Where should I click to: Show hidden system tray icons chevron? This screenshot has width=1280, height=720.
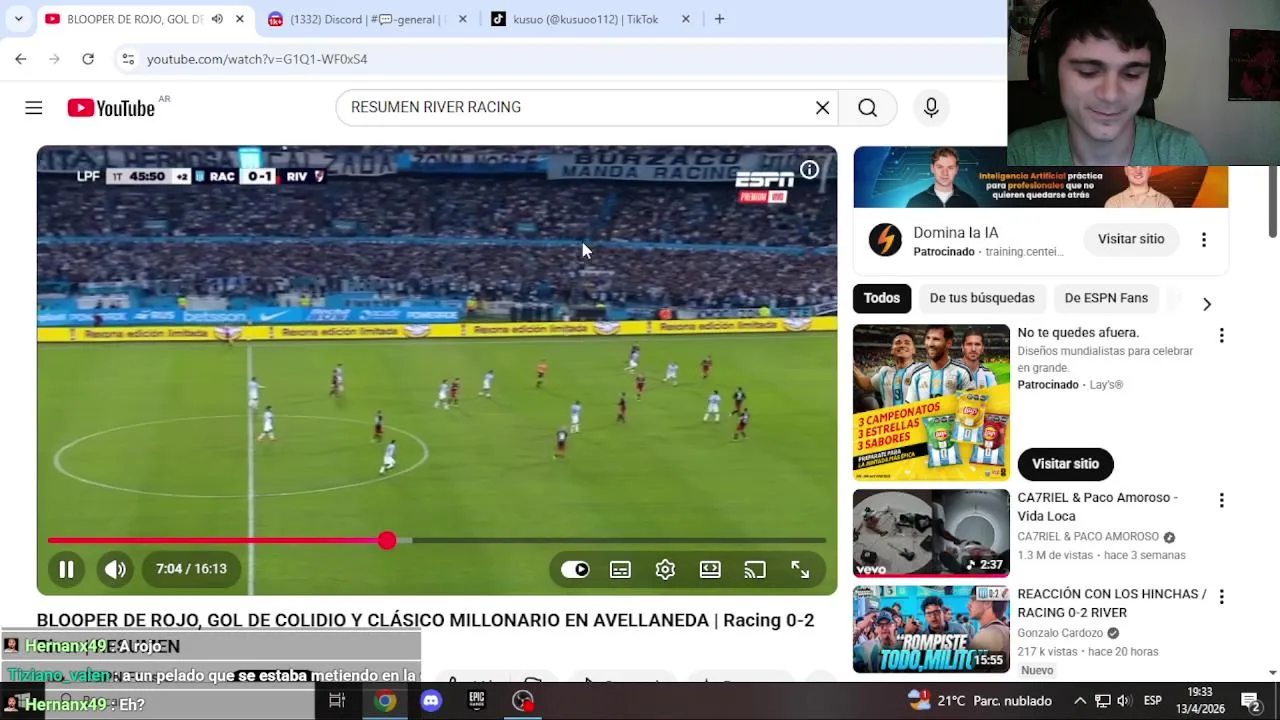pyautogui.click(x=1080, y=701)
